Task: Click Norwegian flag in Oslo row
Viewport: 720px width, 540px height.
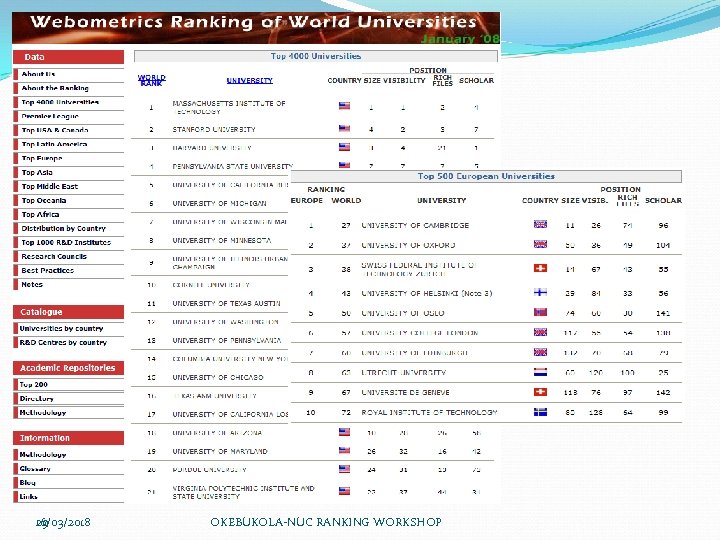Action: [540, 312]
